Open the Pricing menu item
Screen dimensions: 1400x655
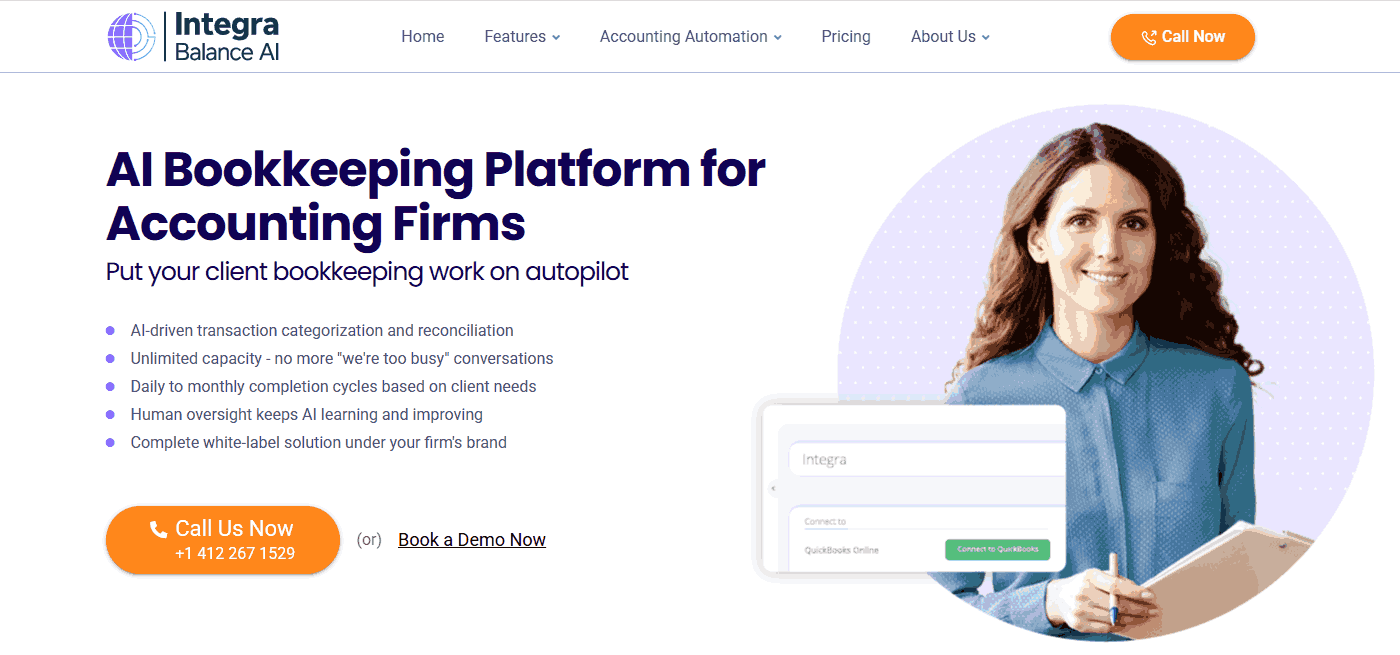coord(846,37)
